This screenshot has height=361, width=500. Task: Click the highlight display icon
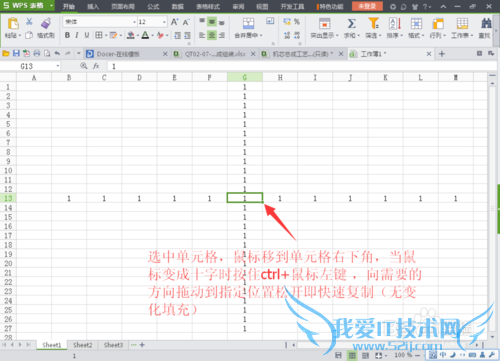click(x=324, y=24)
